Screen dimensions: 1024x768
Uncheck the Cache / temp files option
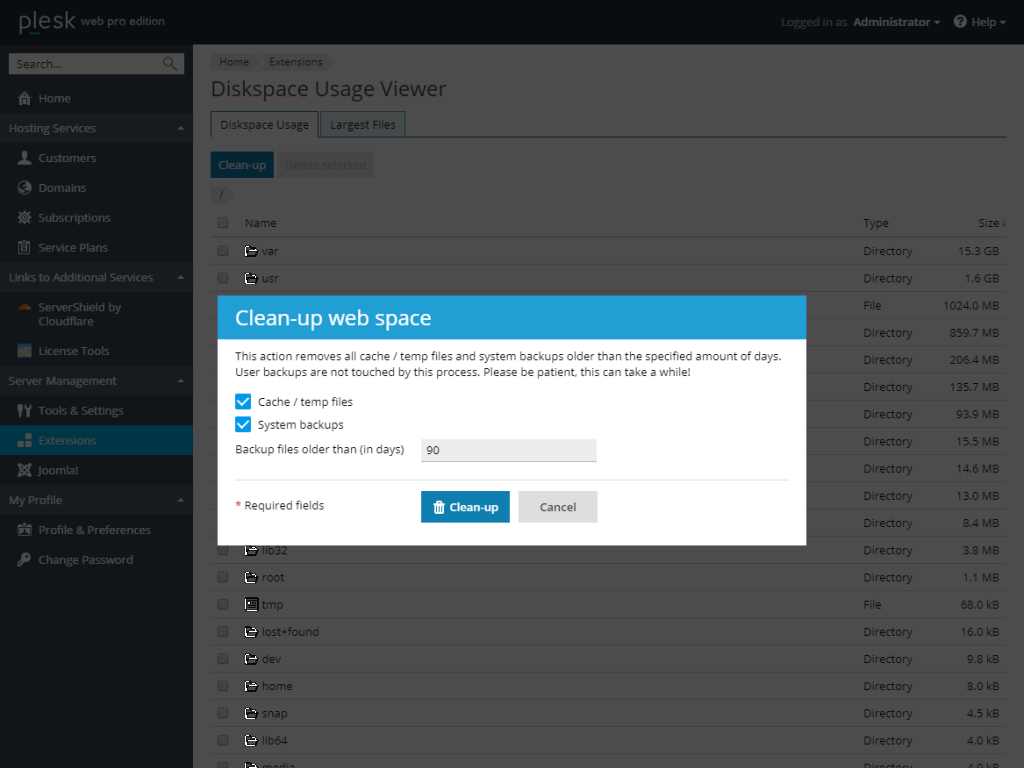pos(242,400)
